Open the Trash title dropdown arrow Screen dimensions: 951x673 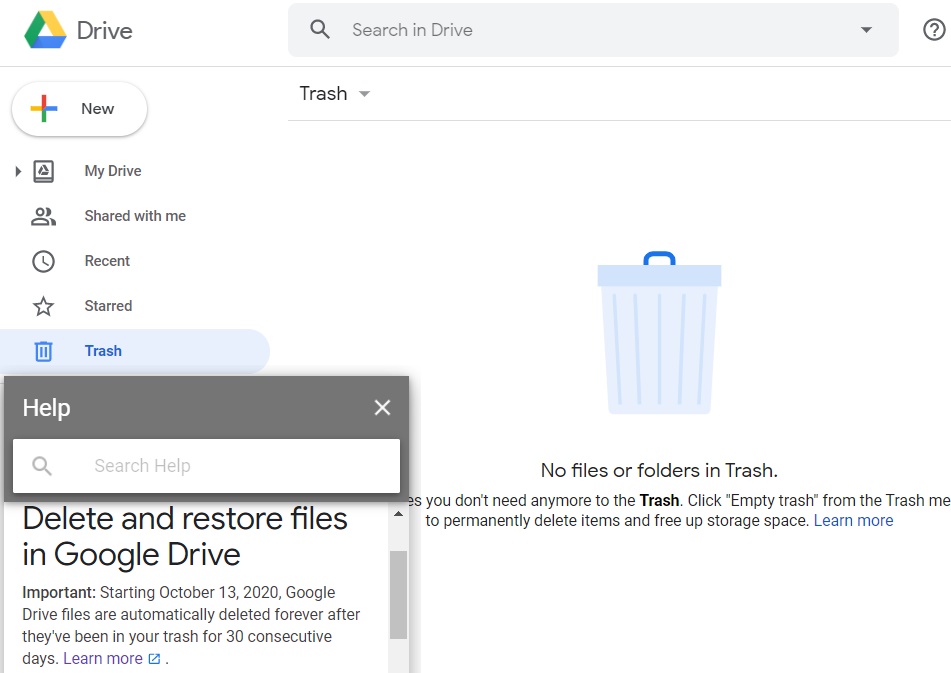coord(364,94)
